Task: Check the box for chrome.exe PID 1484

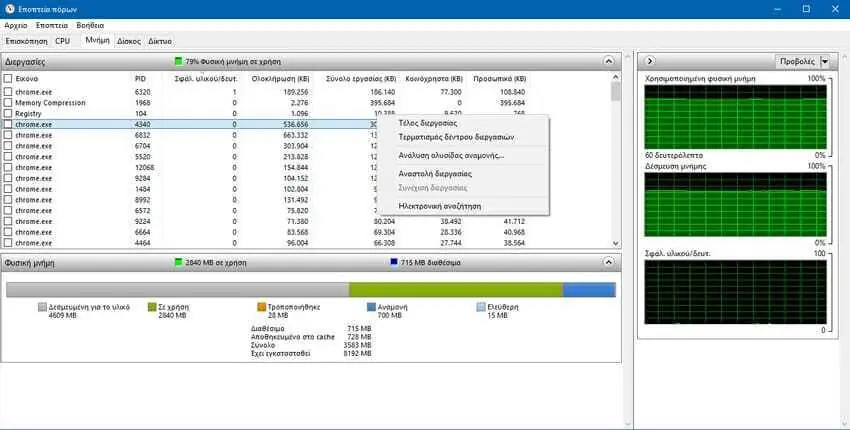Action: [x=8, y=189]
